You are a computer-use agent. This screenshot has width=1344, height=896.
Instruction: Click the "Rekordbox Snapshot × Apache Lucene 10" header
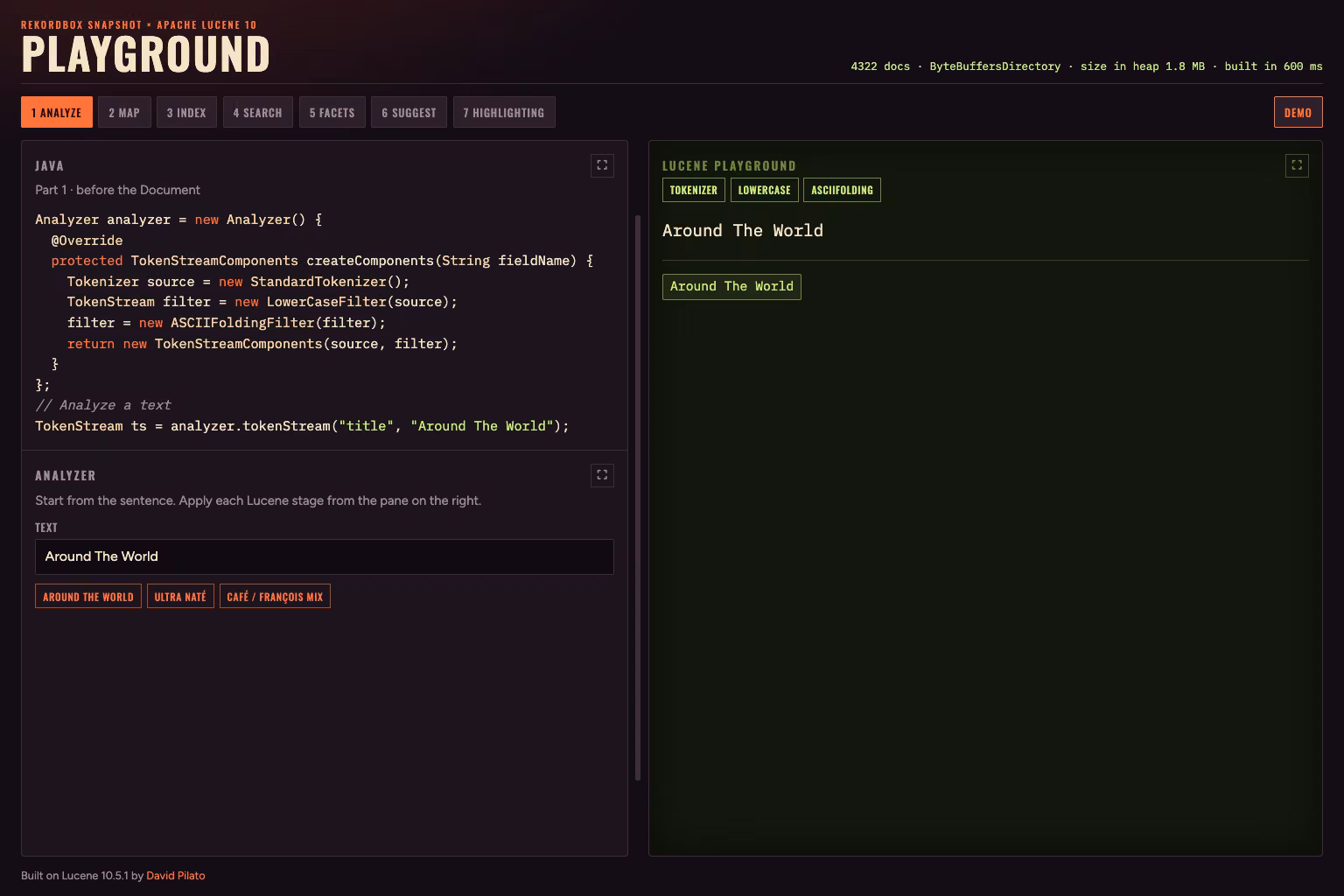[x=139, y=25]
